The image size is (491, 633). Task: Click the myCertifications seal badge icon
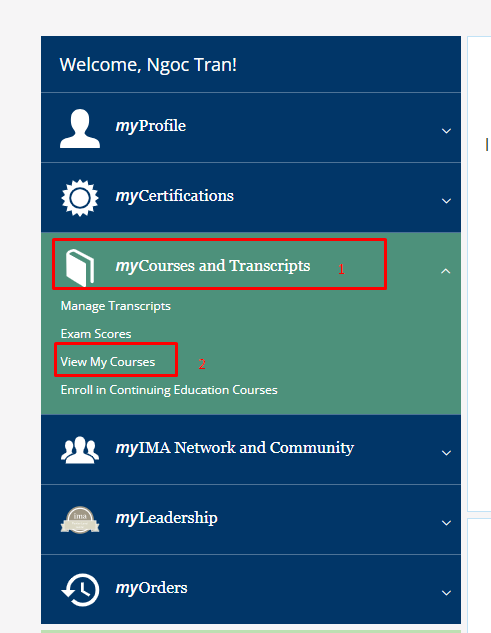click(80, 198)
